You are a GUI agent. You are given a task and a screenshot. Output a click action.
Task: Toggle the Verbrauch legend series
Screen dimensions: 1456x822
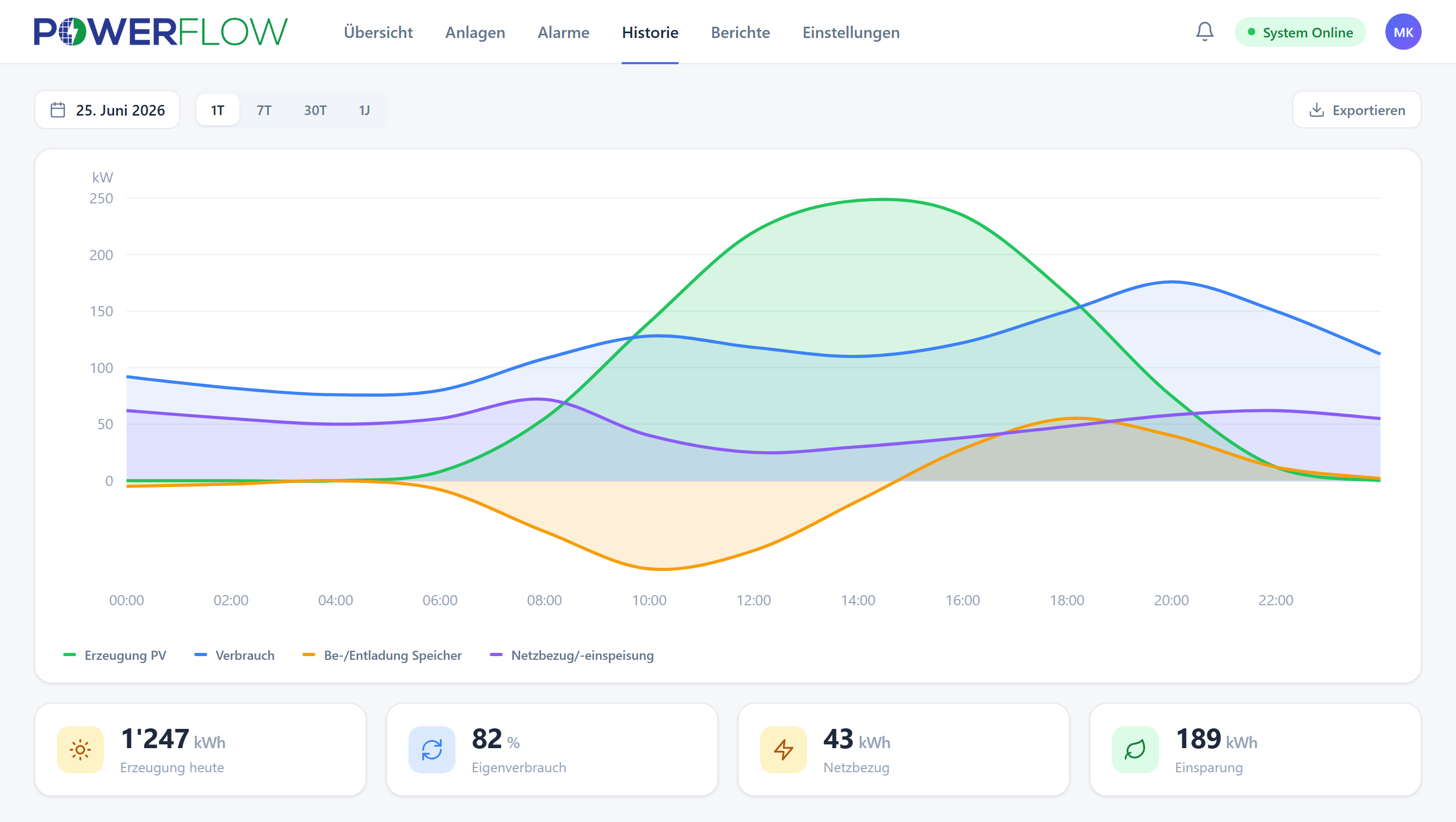coord(234,656)
